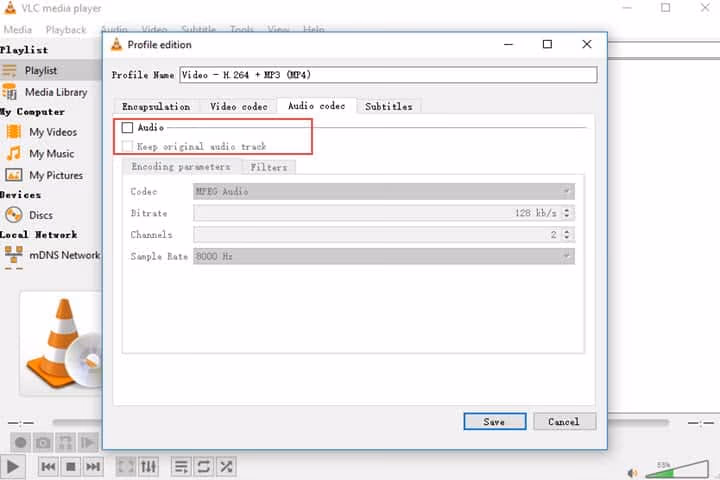This screenshot has height=480, width=720.
Task: Enable the Audio checkbox
Action: tap(127, 128)
